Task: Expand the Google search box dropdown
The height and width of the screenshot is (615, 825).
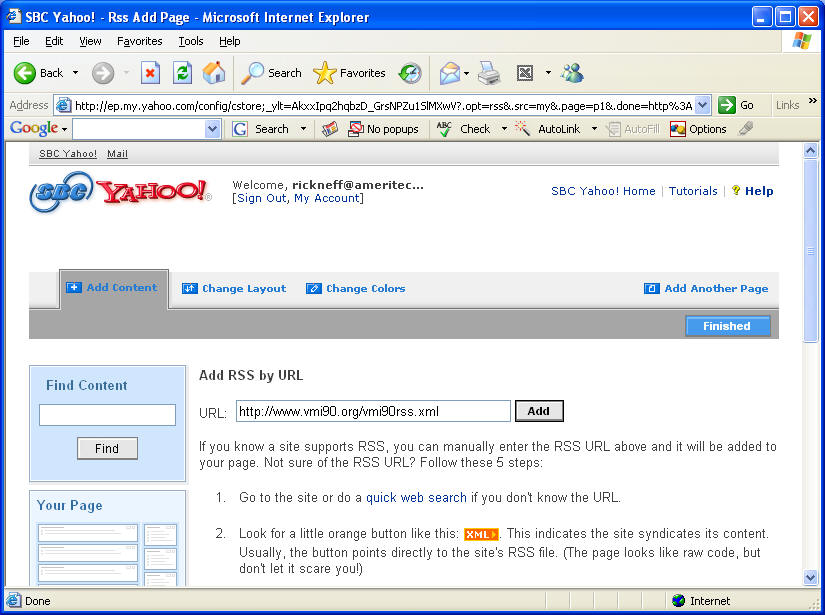Action: click(212, 129)
